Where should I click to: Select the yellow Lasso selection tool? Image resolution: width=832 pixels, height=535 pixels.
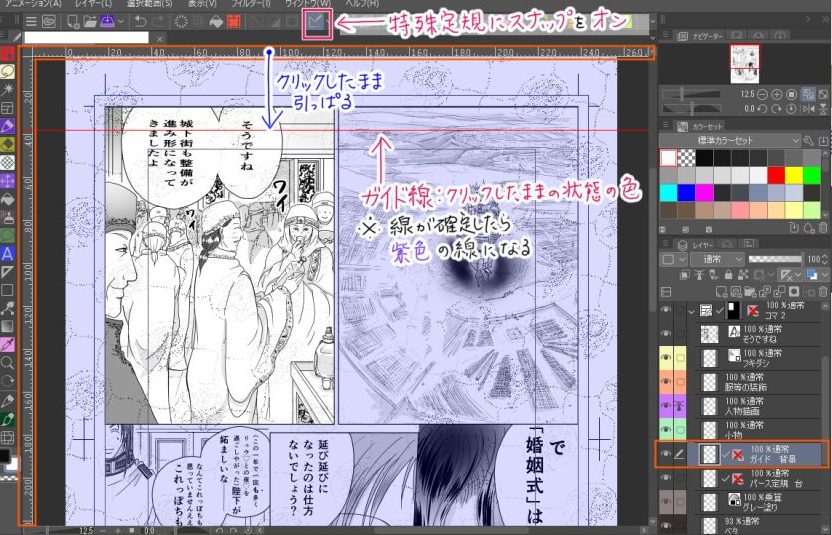(7, 71)
